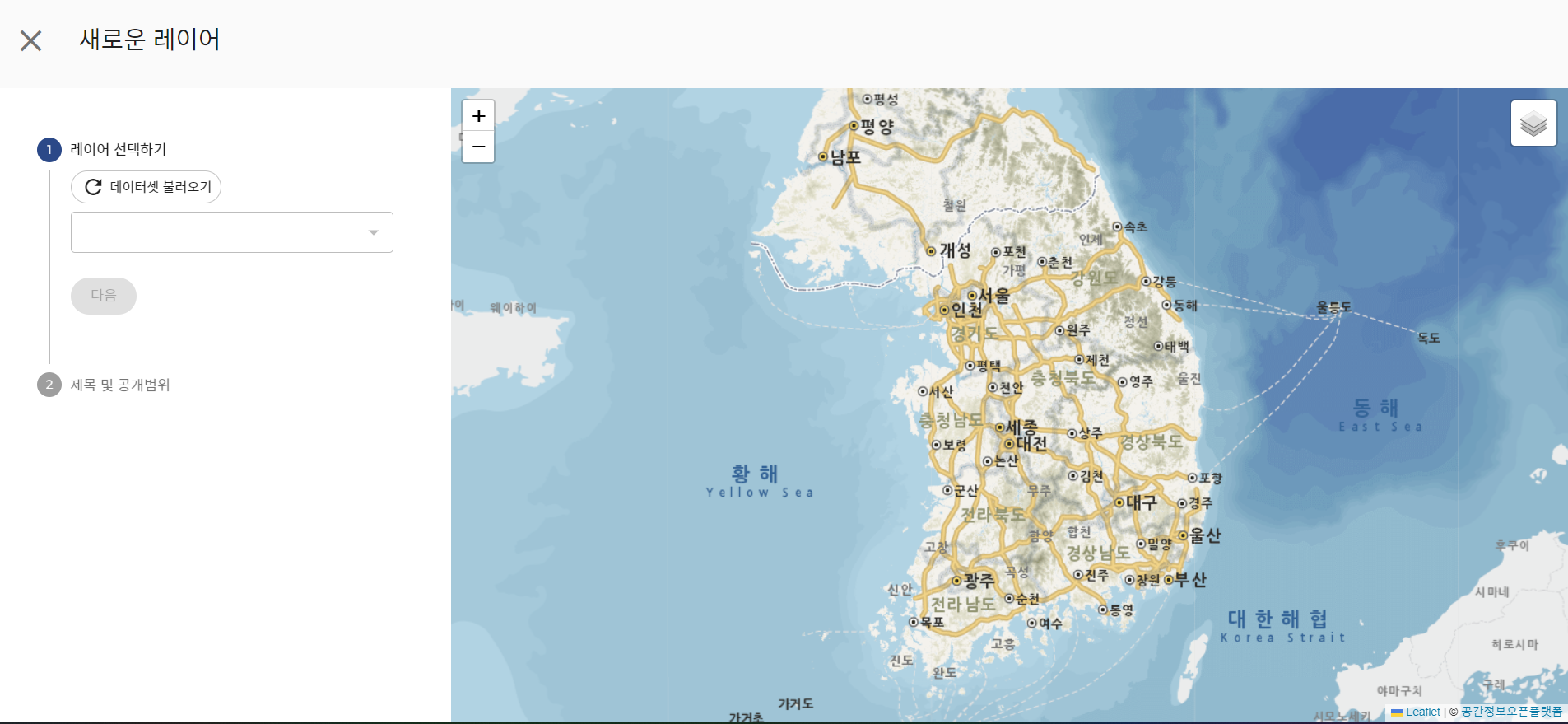Click the 동해 East Sea label
The width and height of the screenshot is (1568, 724).
1376,409
